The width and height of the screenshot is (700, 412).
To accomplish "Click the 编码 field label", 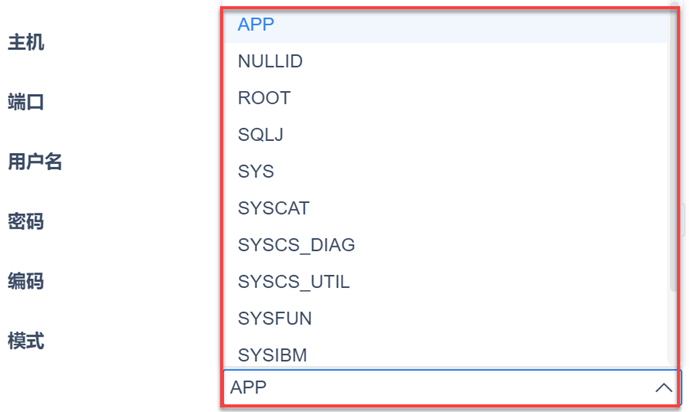I will 26,281.
